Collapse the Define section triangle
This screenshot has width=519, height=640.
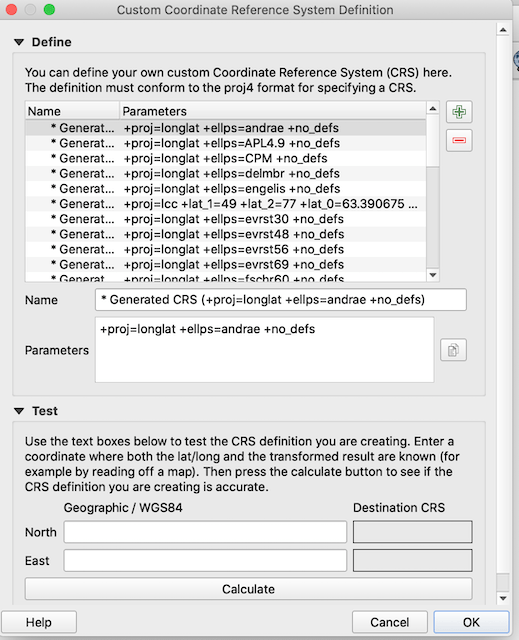pos(19,42)
